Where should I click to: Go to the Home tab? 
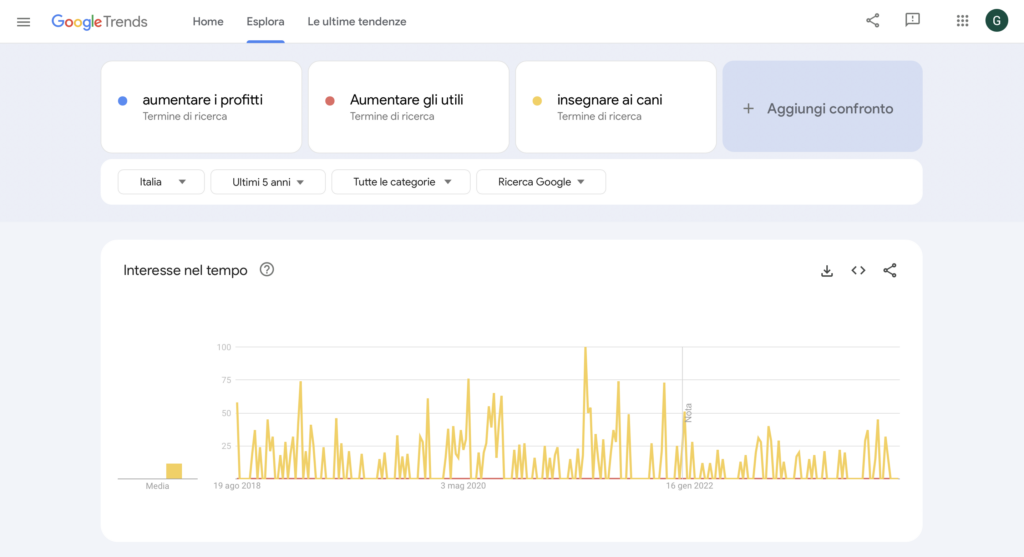pyautogui.click(x=208, y=22)
